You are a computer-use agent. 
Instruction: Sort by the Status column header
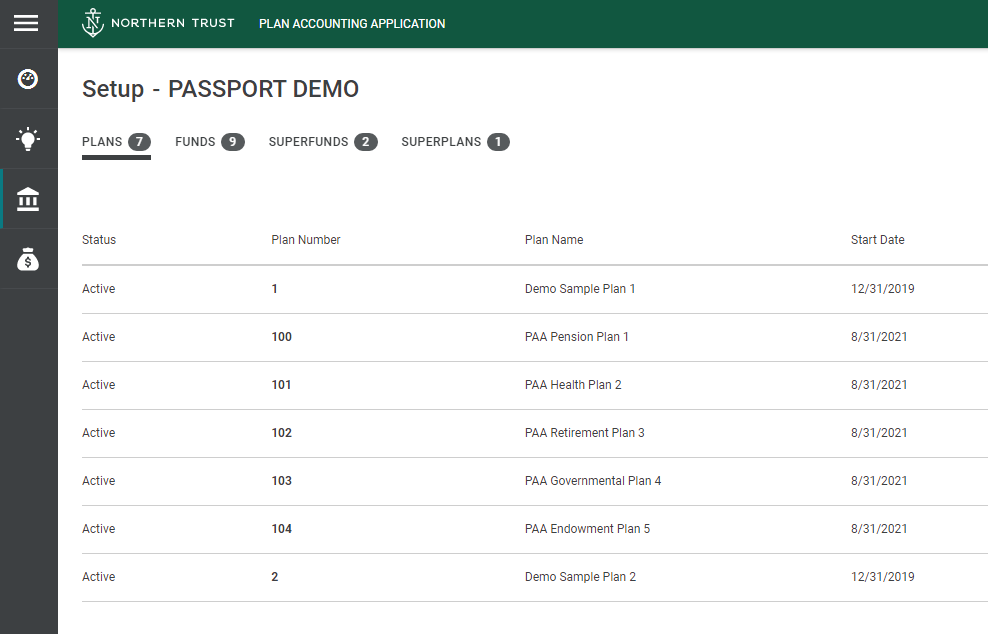(x=99, y=240)
